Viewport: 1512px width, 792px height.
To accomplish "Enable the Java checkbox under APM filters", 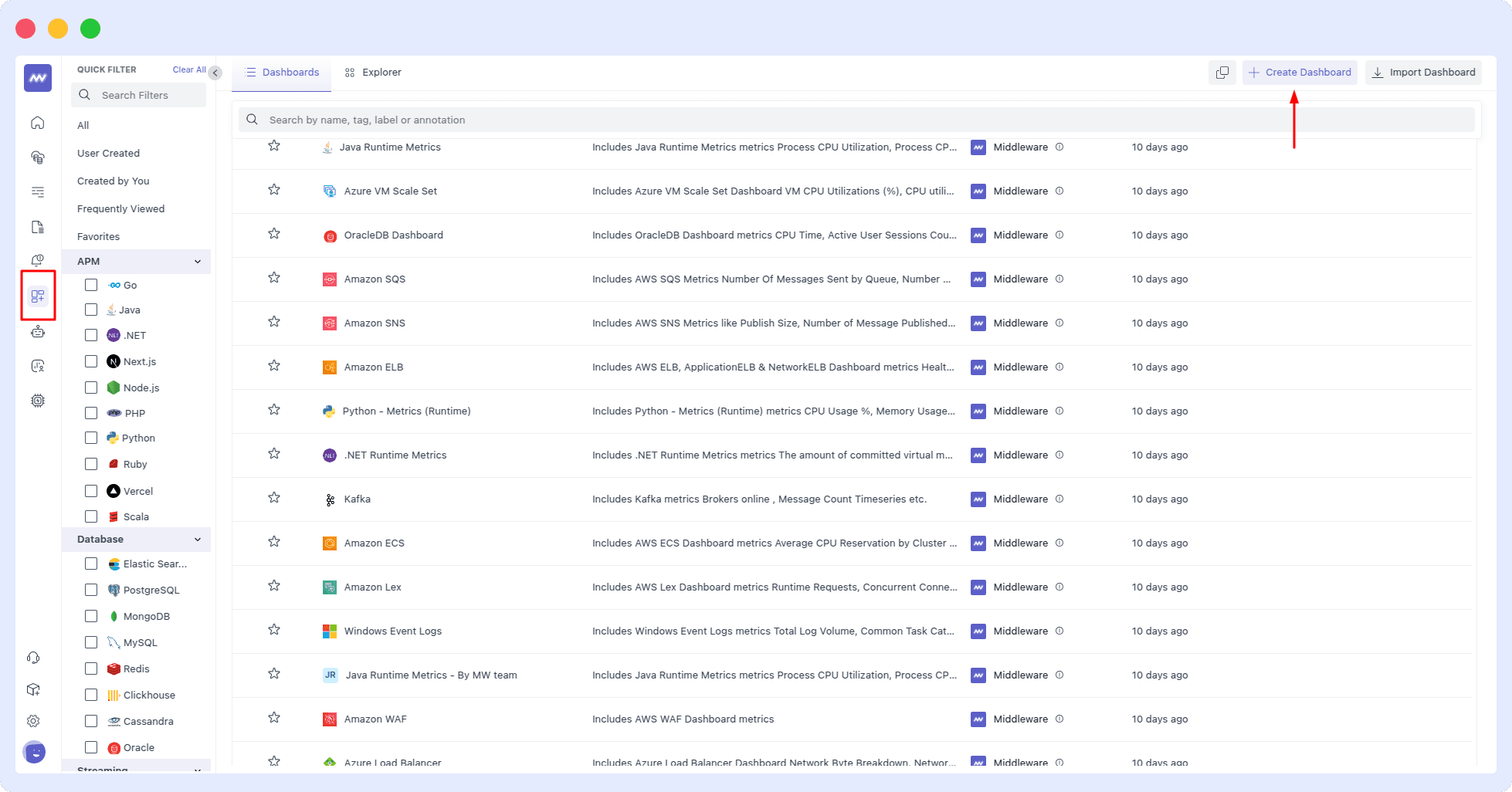I will [x=90, y=310].
